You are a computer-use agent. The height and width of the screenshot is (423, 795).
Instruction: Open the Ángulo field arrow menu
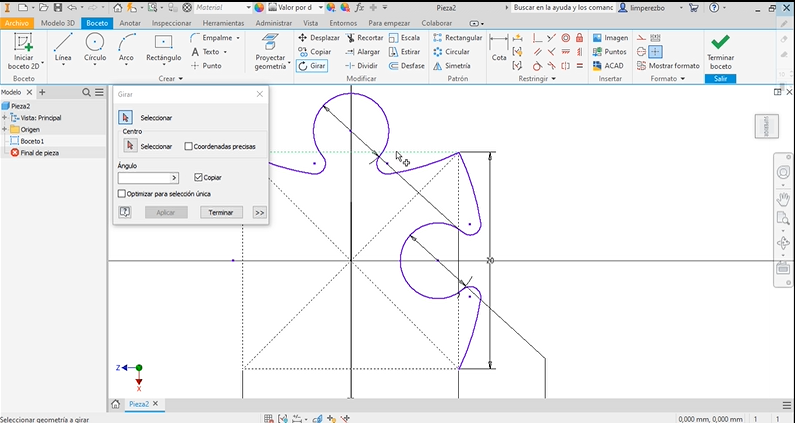pos(174,178)
